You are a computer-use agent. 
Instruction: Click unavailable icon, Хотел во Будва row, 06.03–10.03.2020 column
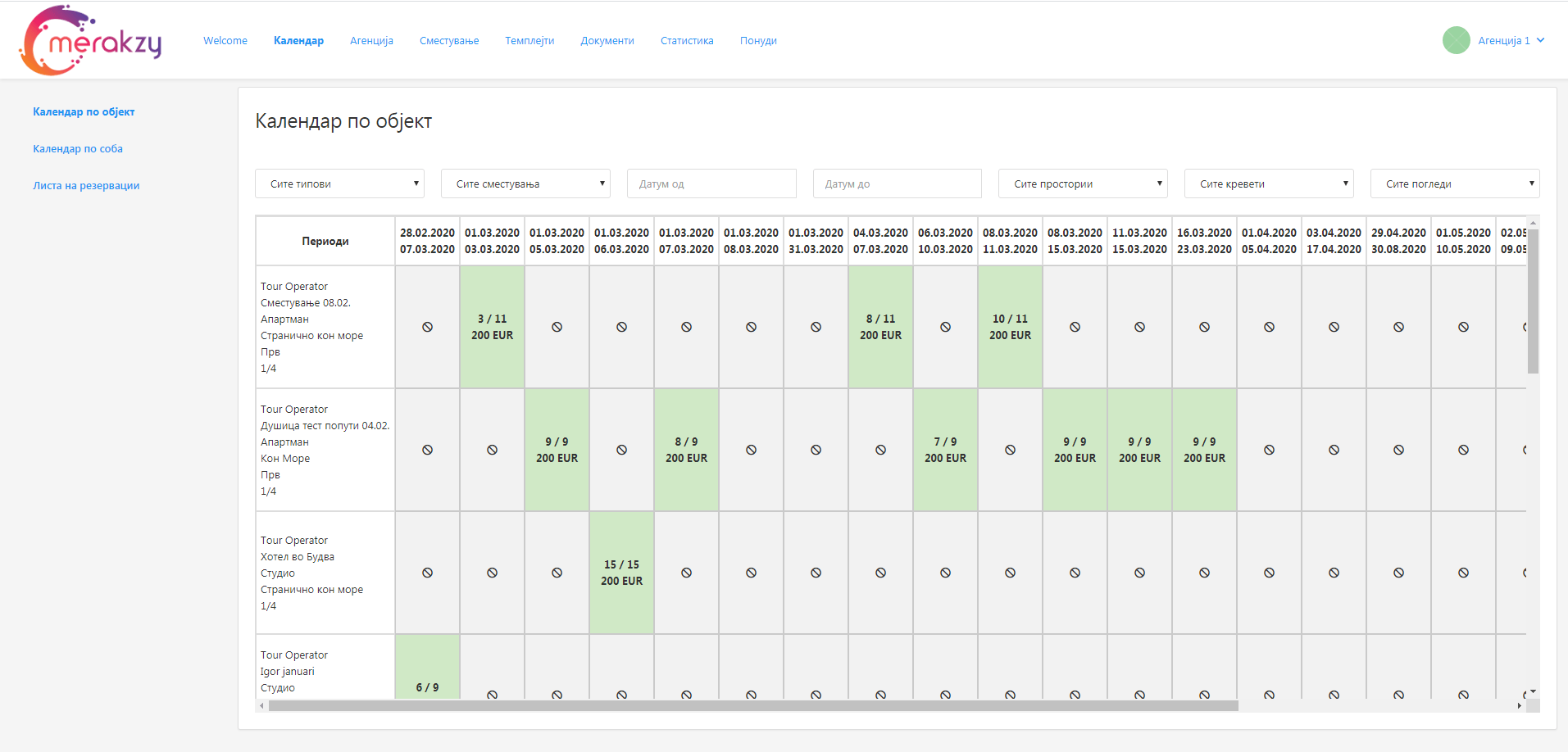coord(945,573)
